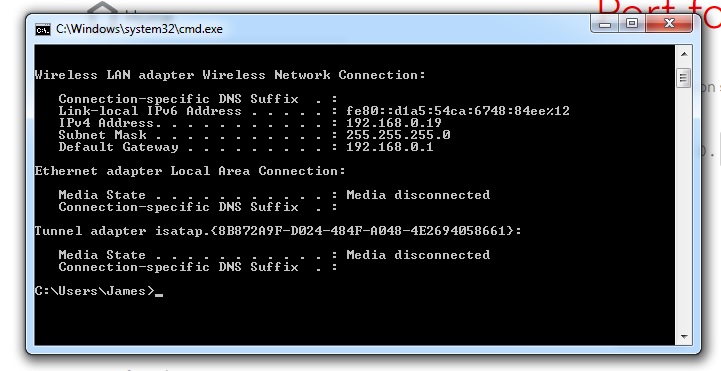Click the Link-local IPv6 address value
The width and height of the screenshot is (721, 371).
pyautogui.click(x=458, y=111)
